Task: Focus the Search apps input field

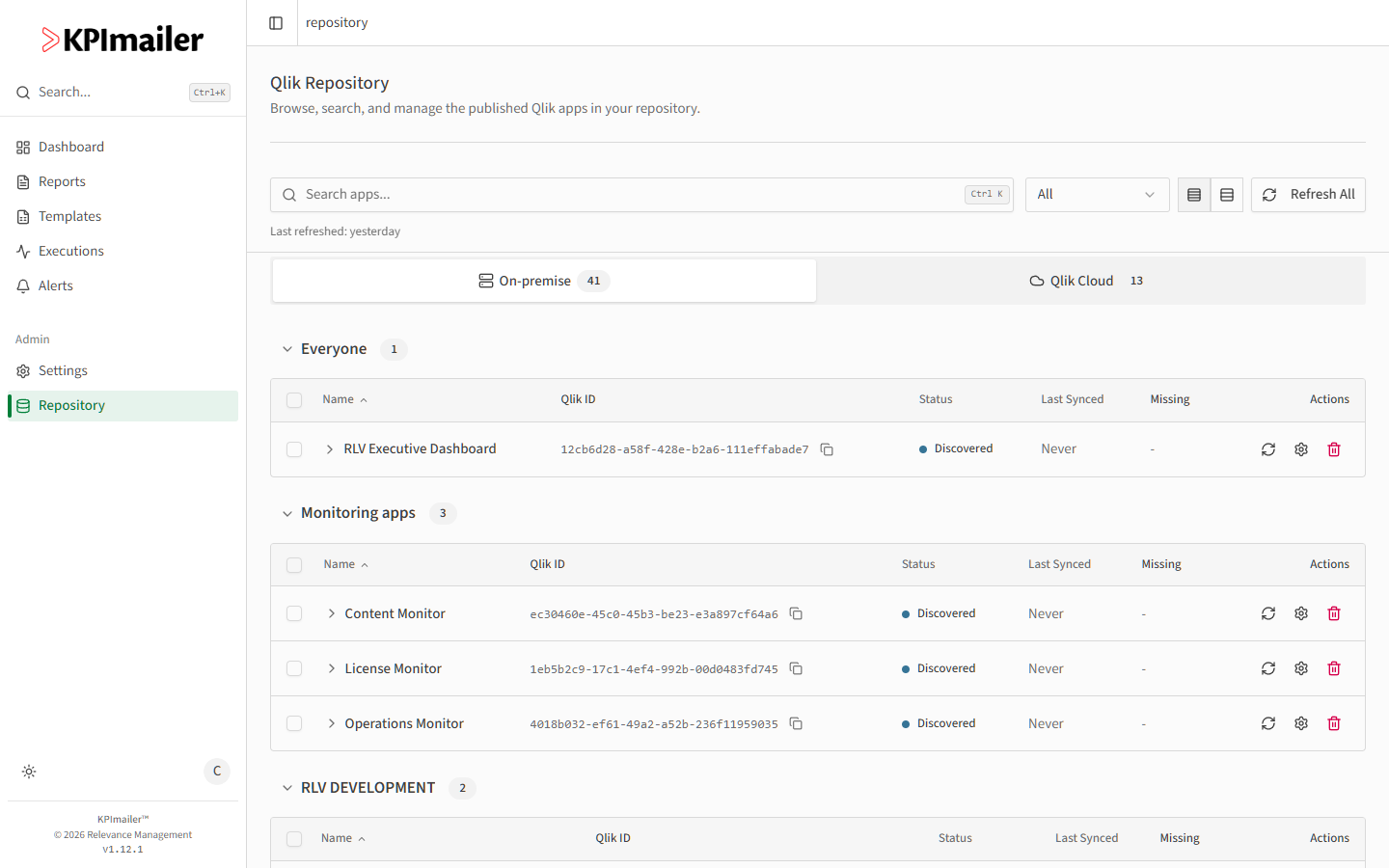Action: pyautogui.click(x=641, y=195)
